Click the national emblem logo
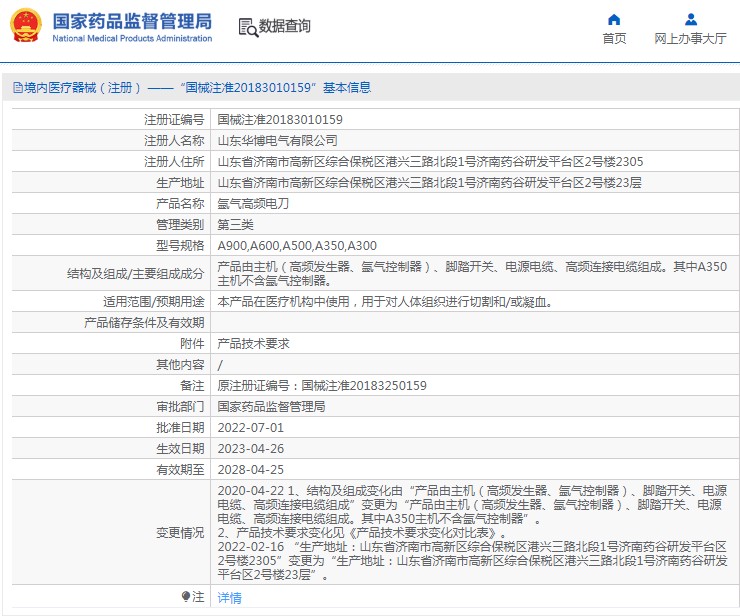Image resolution: width=740 pixels, height=616 pixels. [x=26, y=26]
